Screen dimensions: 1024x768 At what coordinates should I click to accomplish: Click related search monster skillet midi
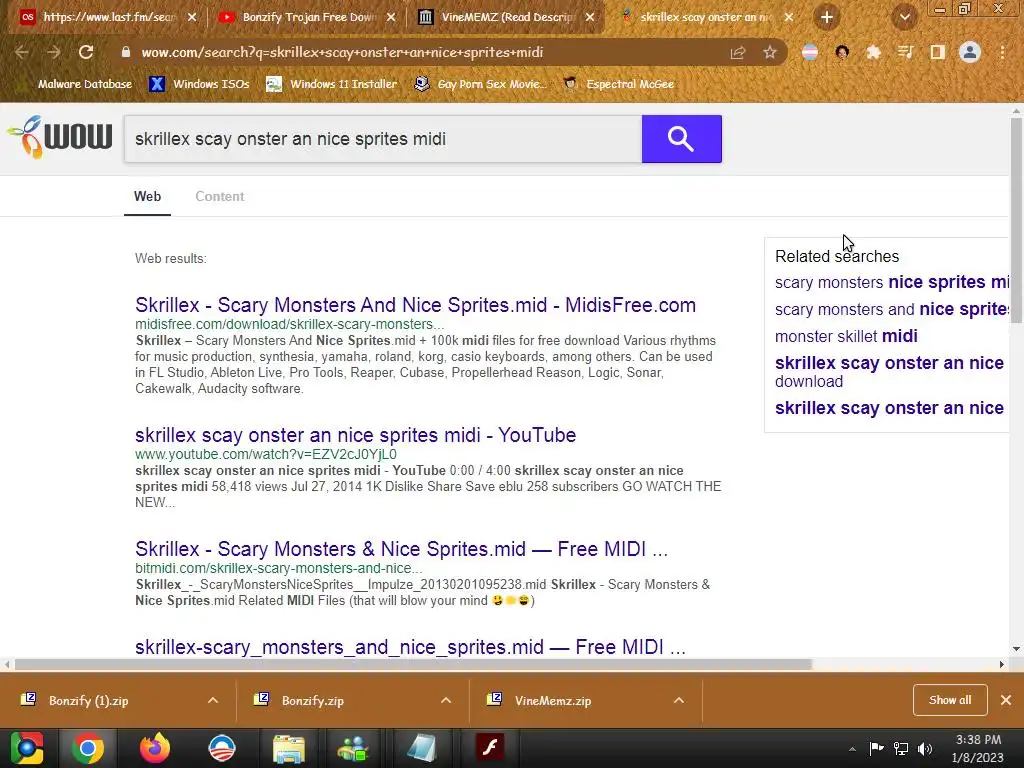tap(846, 336)
